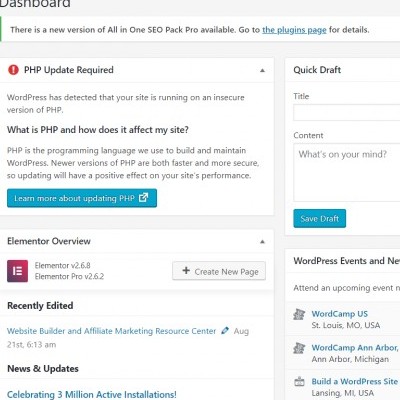Click the external link icon on PHP button

pos(143,197)
